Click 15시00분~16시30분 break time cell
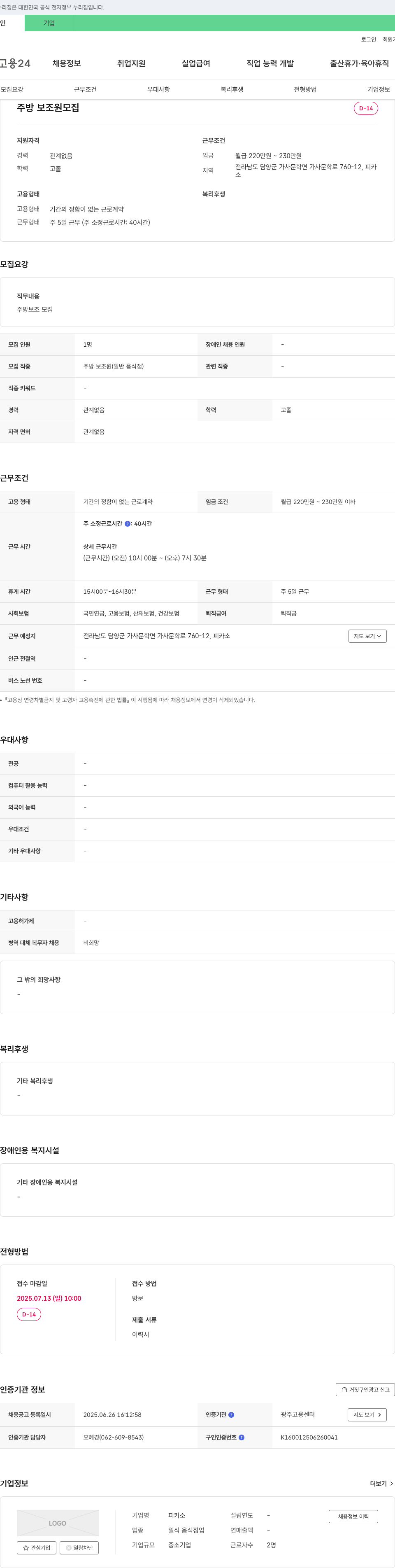This screenshot has height=1568, width=395. 109,592
